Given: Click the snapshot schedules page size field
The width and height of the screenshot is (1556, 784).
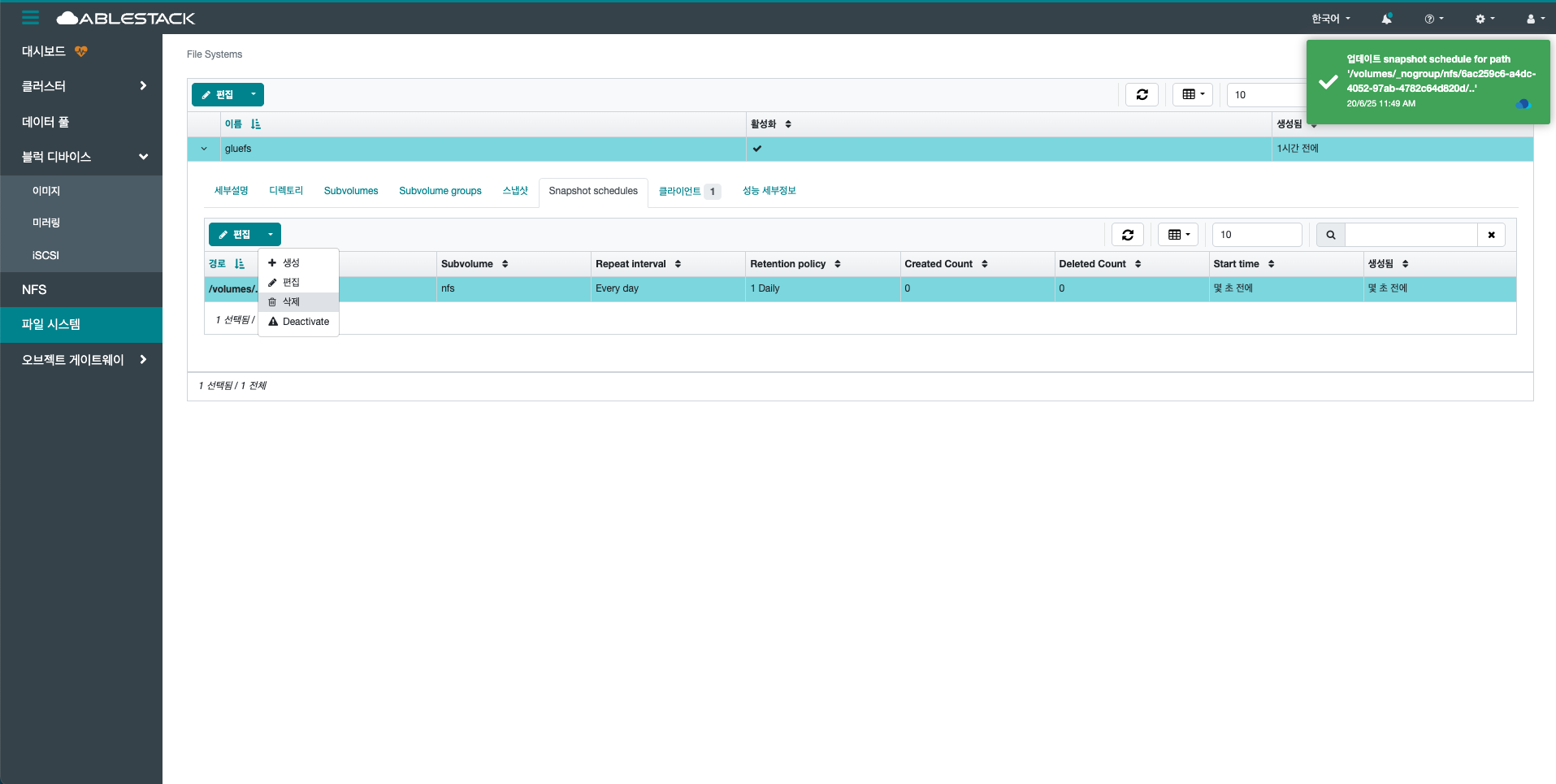Looking at the screenshot, I should click(x=1256, y=235).
